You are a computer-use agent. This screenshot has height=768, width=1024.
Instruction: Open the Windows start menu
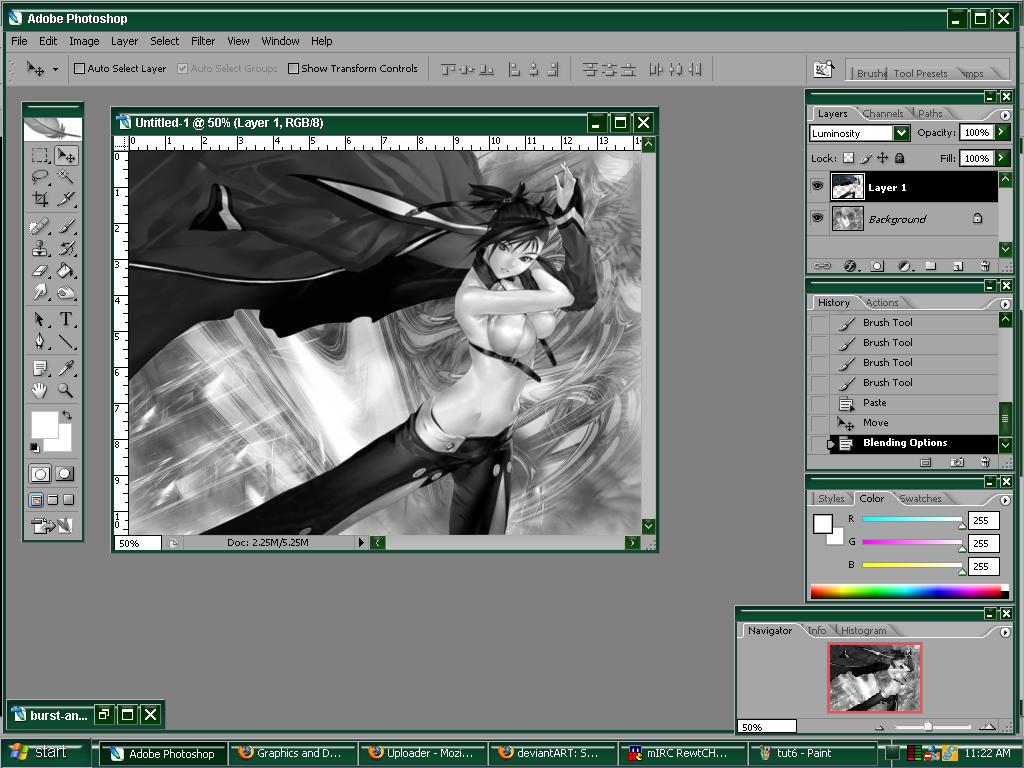click(44, 752)
